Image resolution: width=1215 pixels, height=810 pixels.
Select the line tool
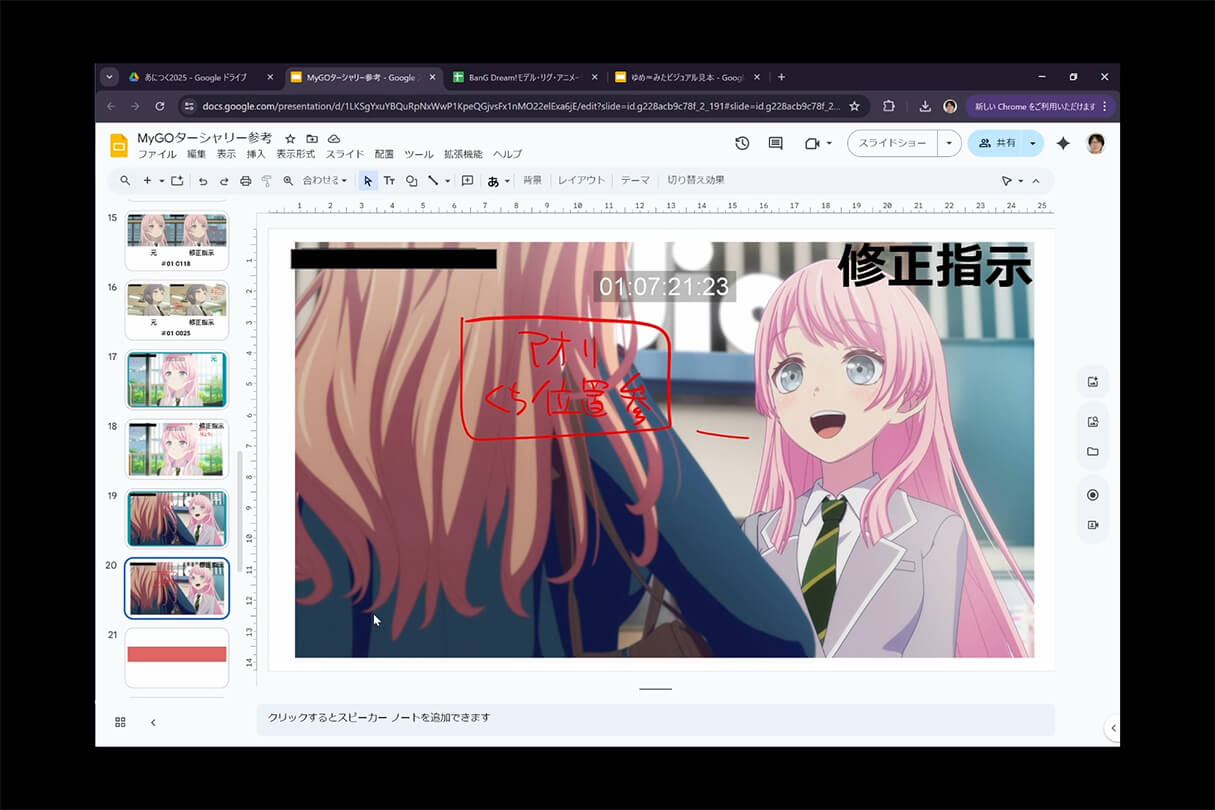(x=433, y=181)
